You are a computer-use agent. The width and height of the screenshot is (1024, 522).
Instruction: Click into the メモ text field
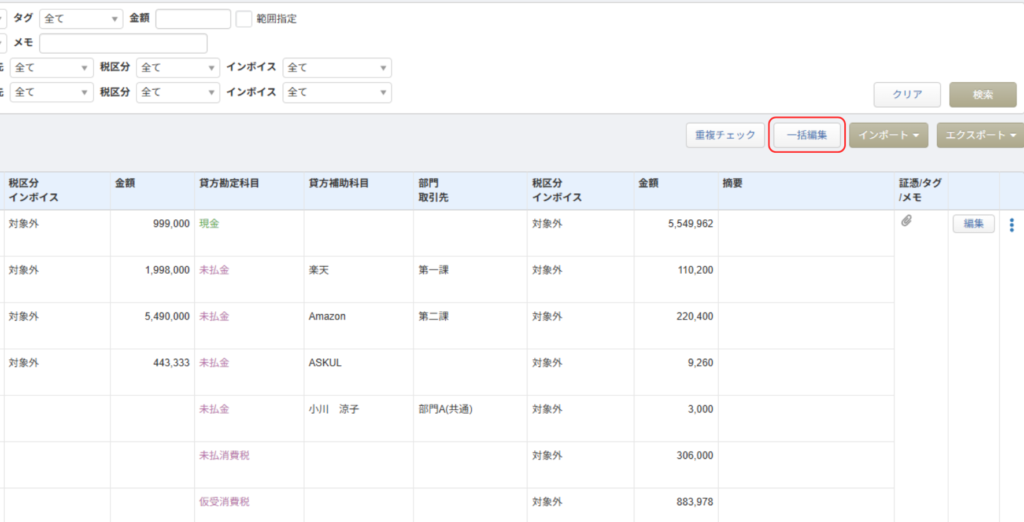click(123, 43)
